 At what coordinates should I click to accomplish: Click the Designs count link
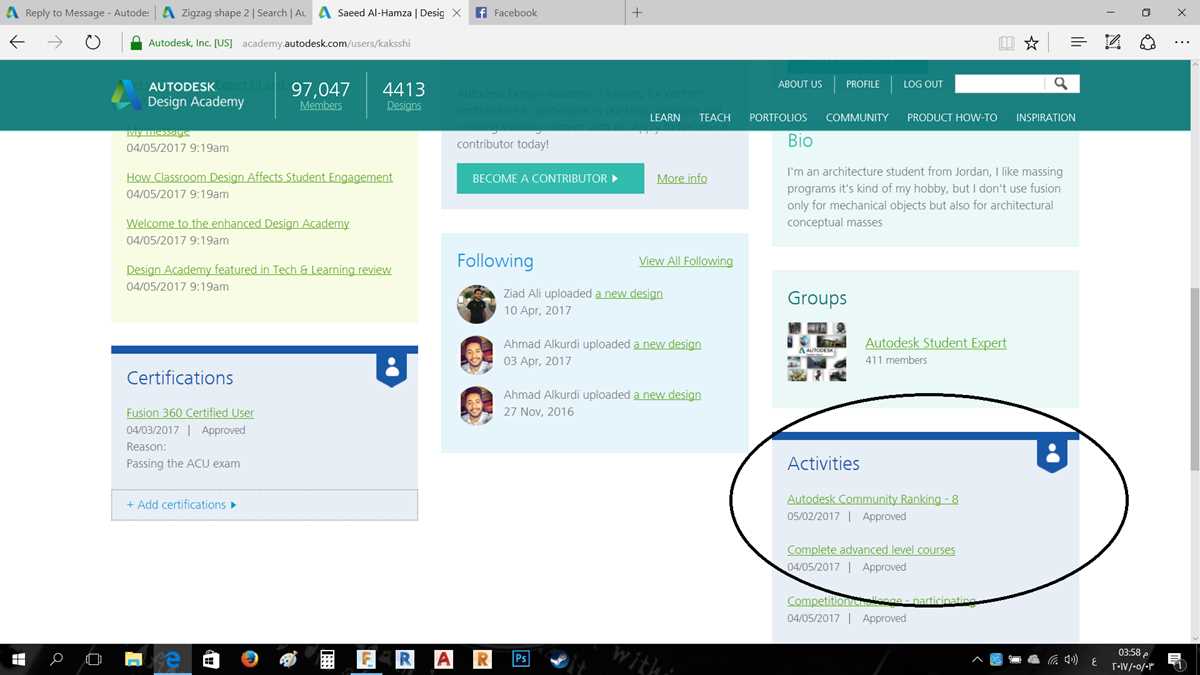404,105
